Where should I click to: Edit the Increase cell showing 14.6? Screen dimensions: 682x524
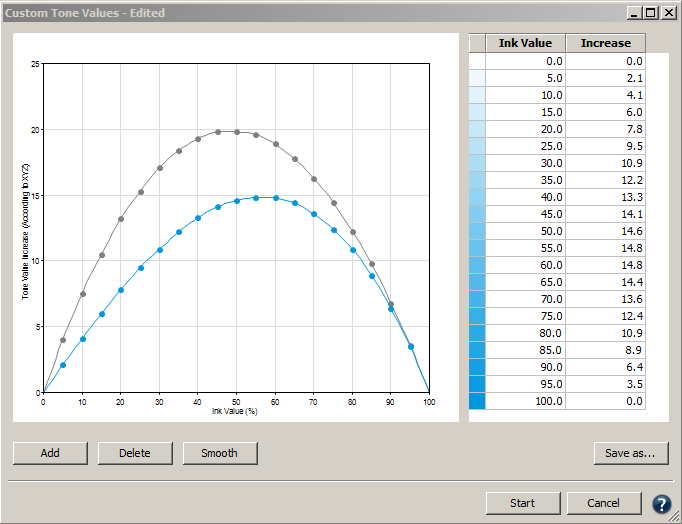click(x=605, y=231)
